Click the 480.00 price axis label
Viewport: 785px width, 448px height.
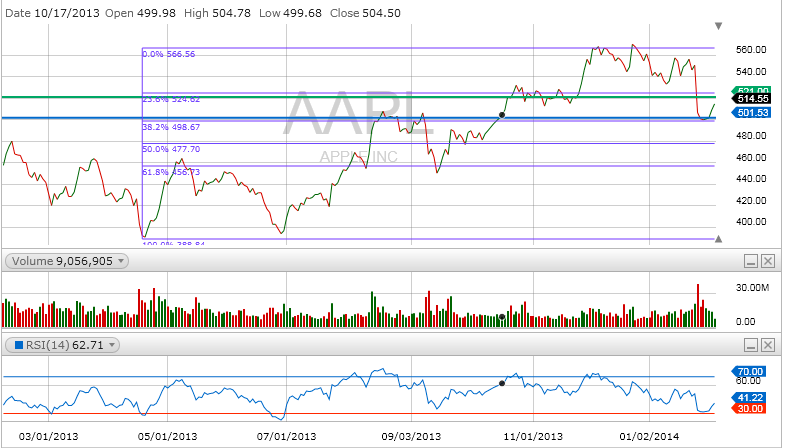coord(751,136)
